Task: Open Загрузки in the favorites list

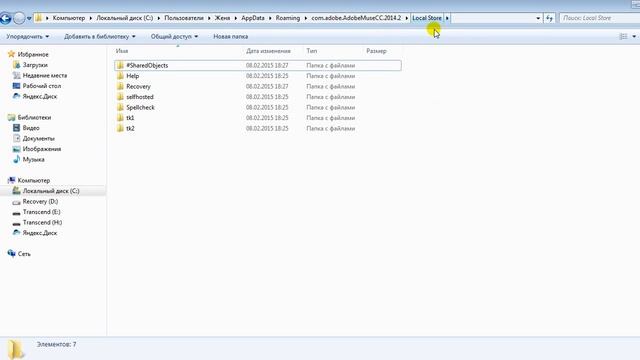Action: 35,65
